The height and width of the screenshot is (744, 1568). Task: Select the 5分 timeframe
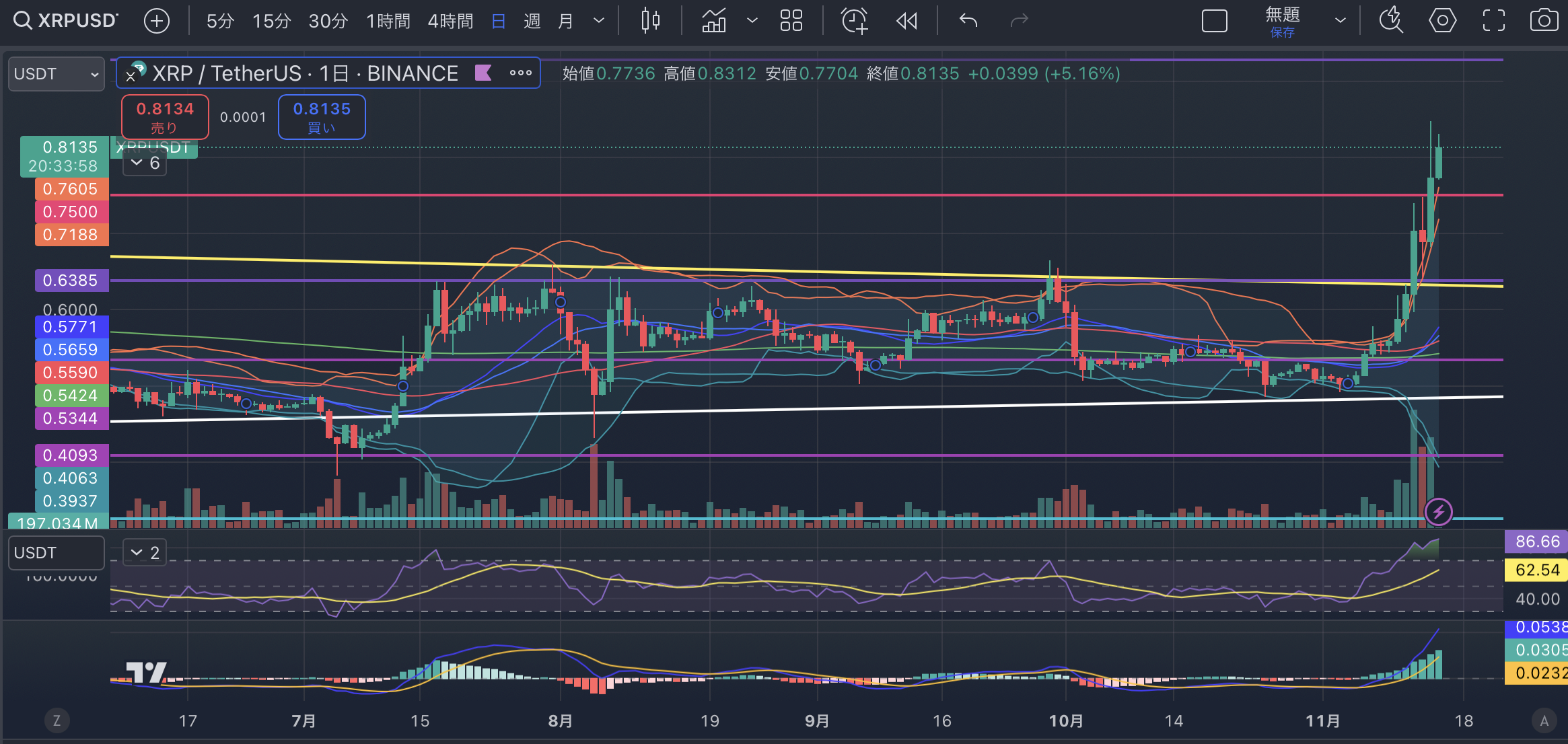[220, 21]
